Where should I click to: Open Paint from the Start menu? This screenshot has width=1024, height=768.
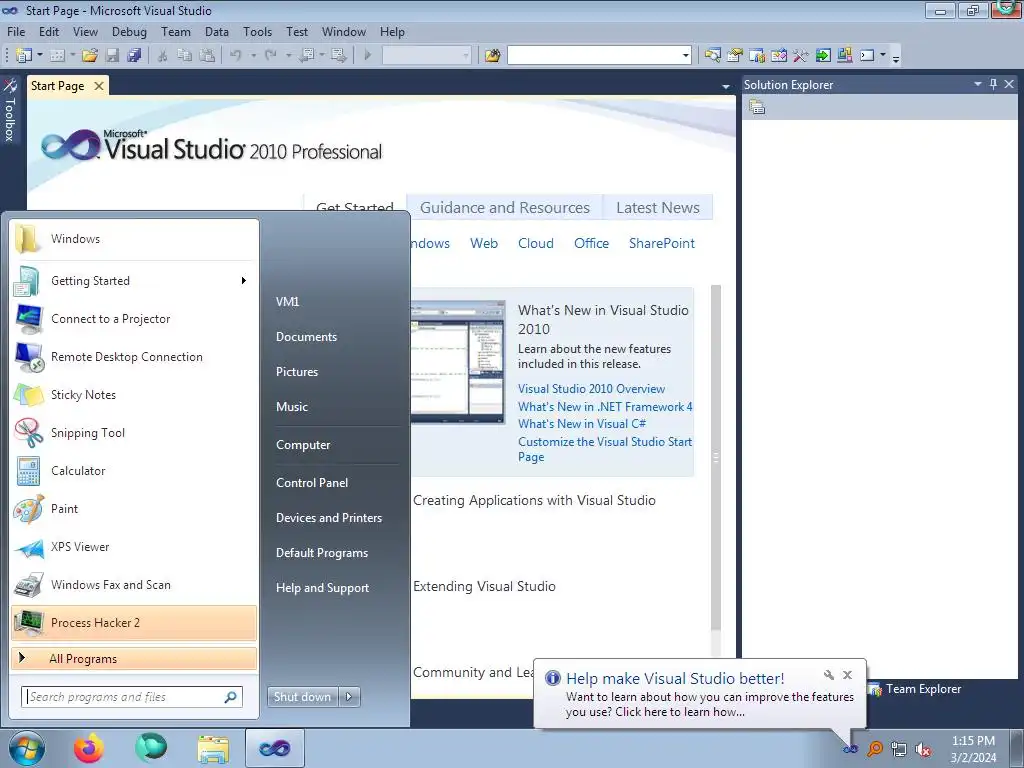[134, 508]
